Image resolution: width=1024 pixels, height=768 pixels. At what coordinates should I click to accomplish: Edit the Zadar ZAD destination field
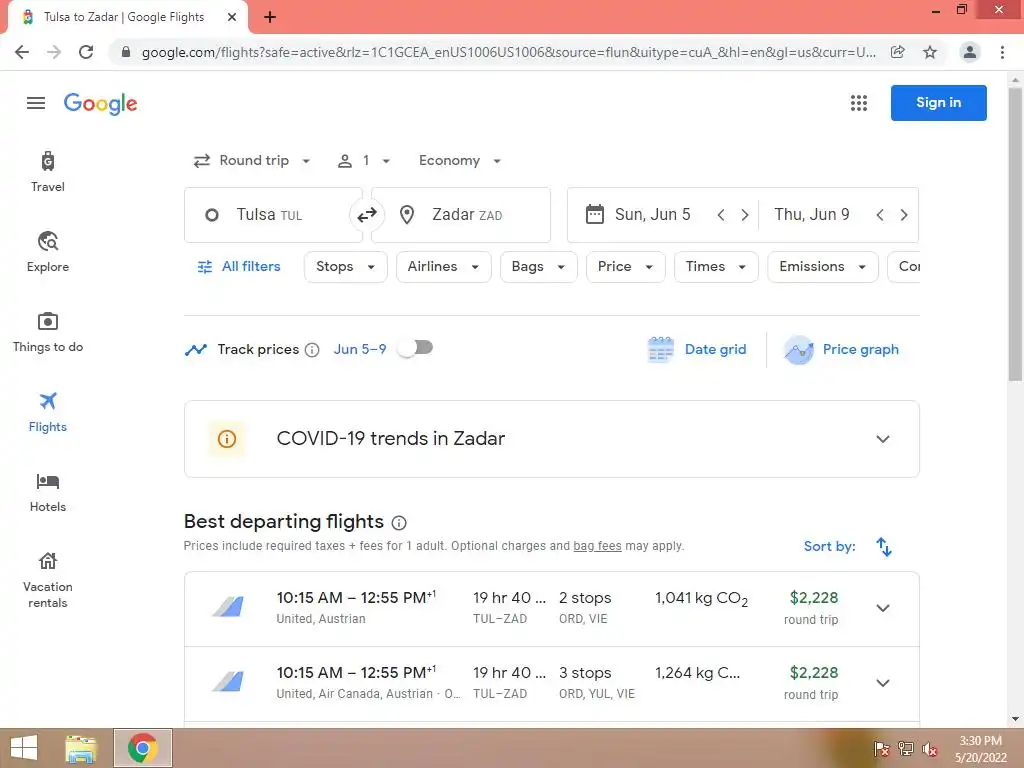461,215
